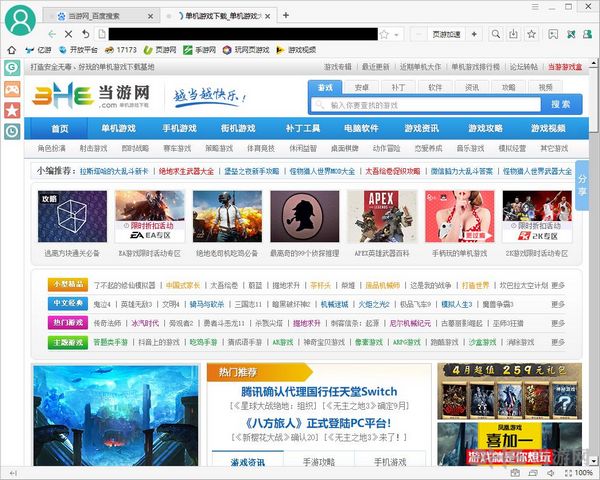The height and width of the screenshot is (480, 600).
Task: Open the 玩网页游戏 bookmark
Action: click(x=246, y=50)
